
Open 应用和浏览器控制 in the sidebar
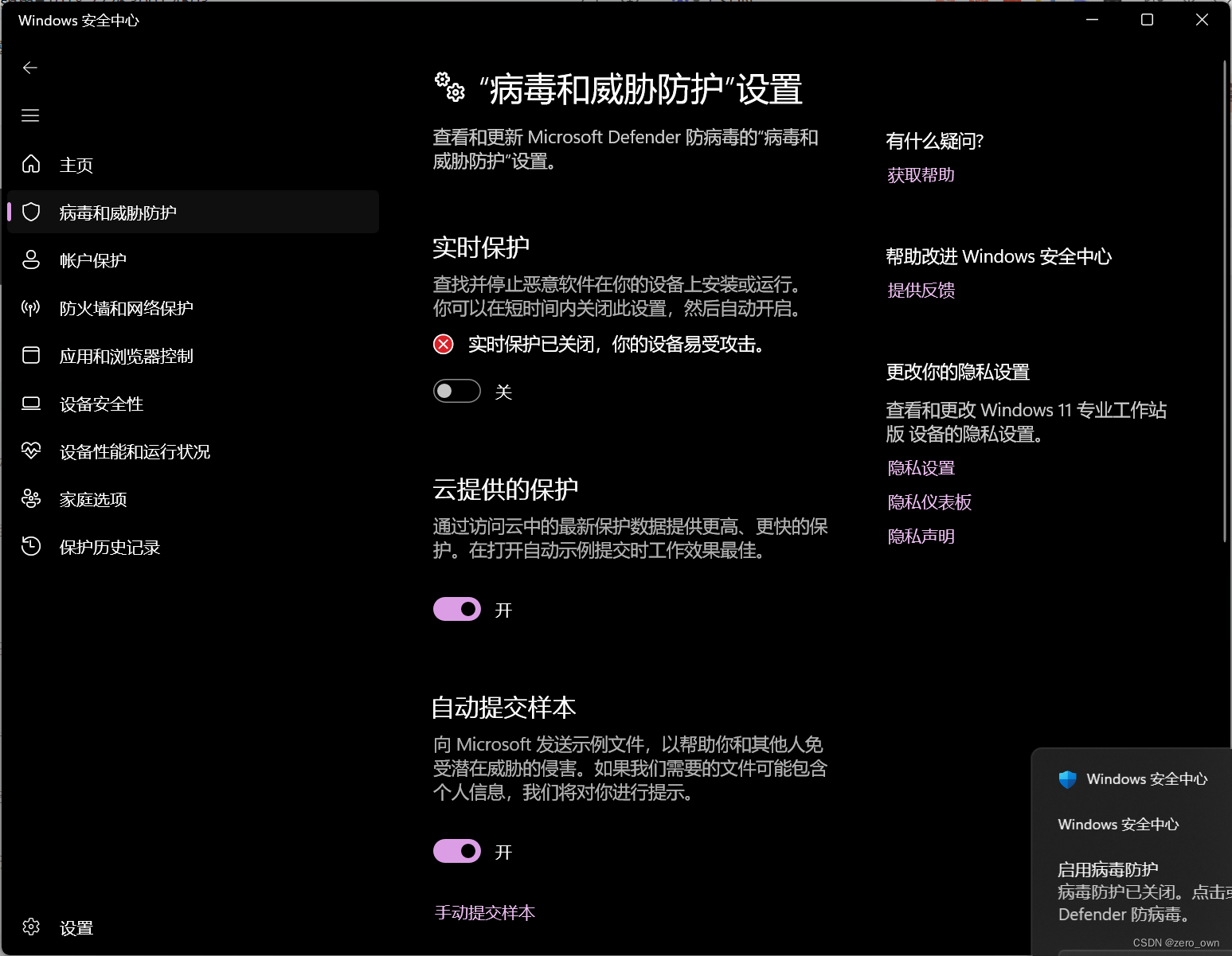click(x=193, y=355)
